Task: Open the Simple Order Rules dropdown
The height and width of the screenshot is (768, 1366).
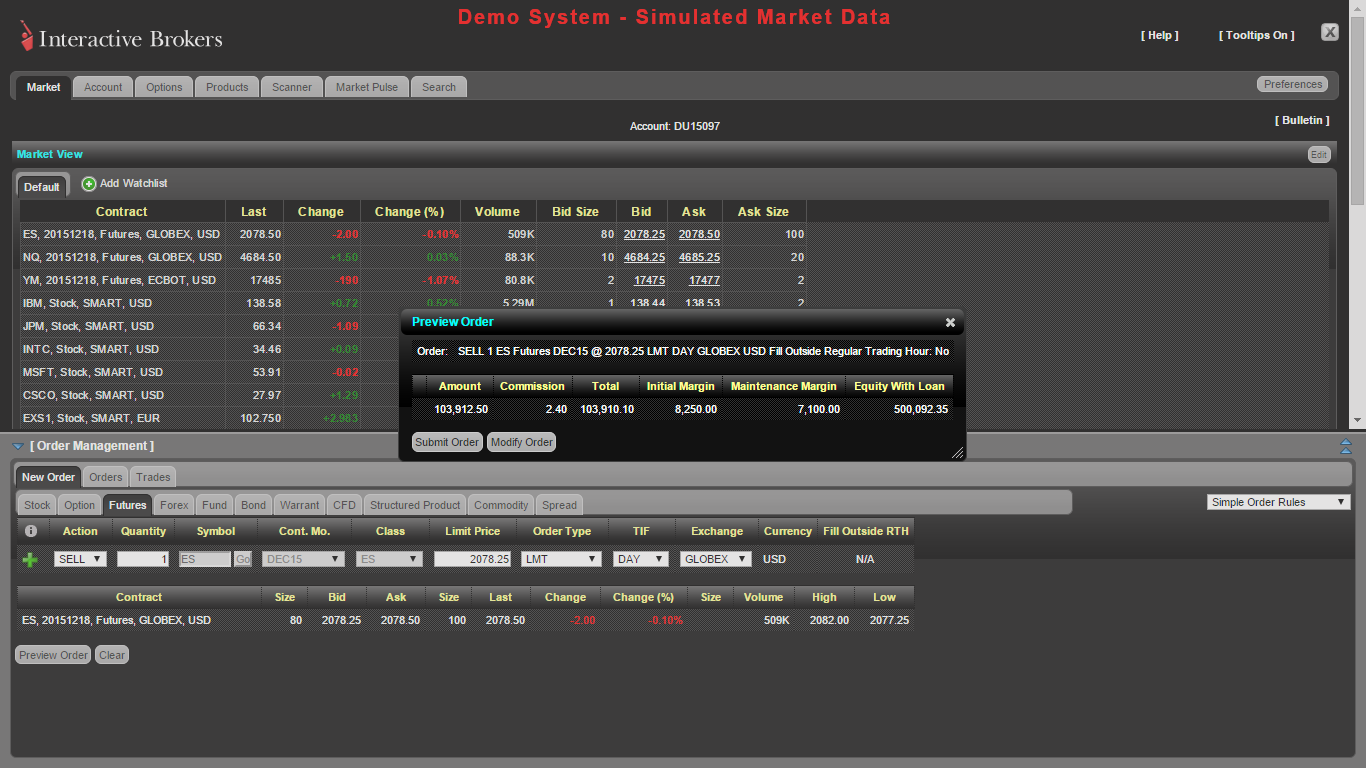Action: tap(1279, 502)
